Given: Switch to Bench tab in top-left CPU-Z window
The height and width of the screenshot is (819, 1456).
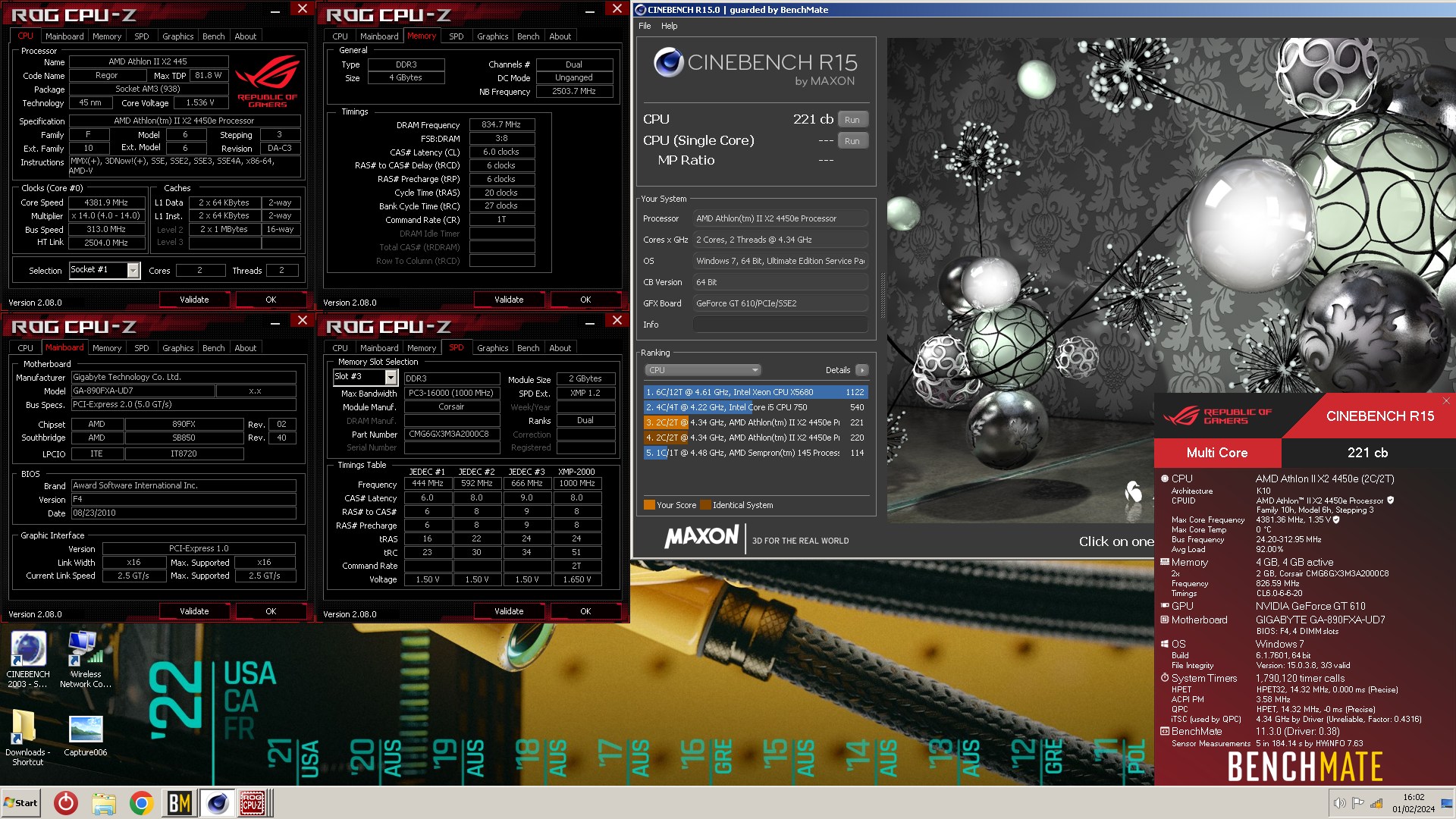Looking at the screenshot, I should click(x=213, y=36).
